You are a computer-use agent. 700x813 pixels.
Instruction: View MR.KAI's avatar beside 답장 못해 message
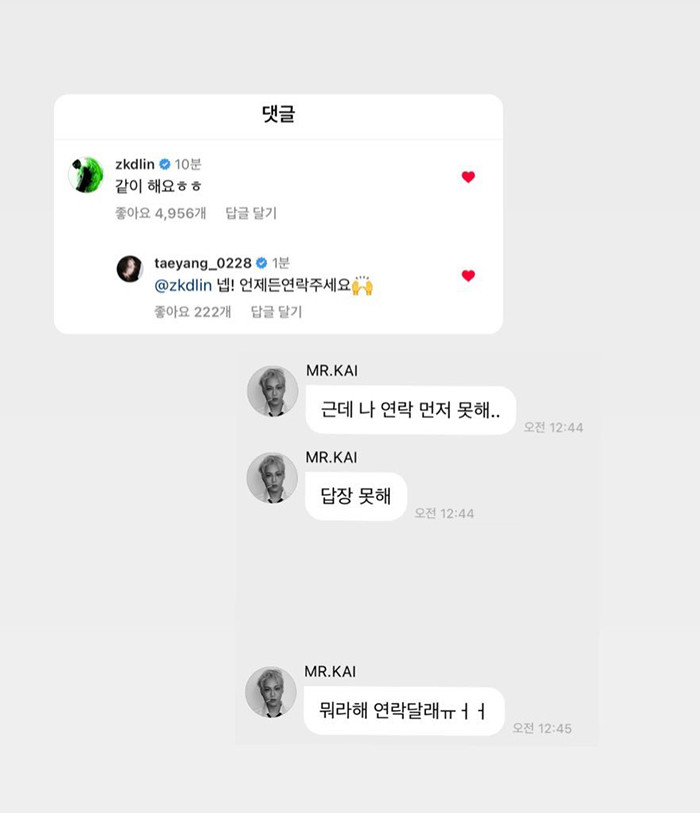pos(272,478)
